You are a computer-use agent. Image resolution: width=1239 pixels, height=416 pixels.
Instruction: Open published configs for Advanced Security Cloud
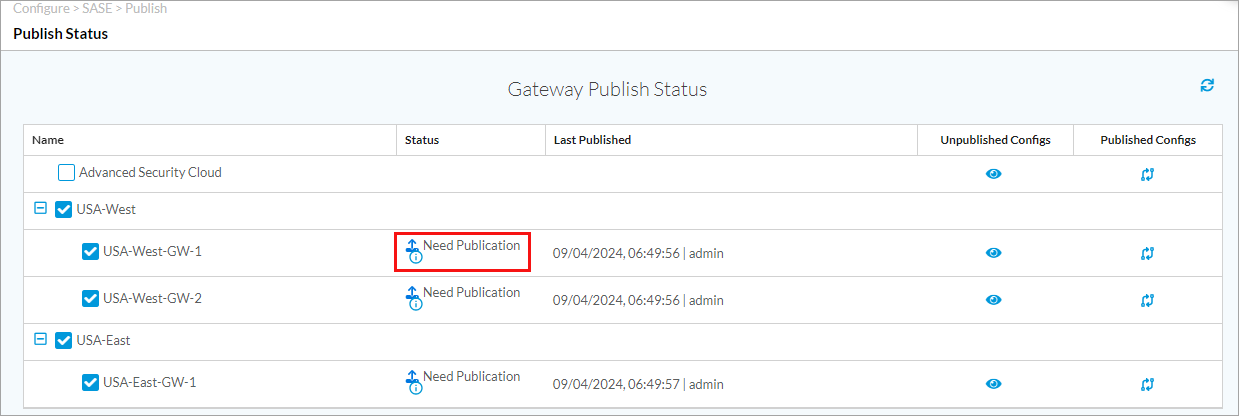pos(1147,174)
